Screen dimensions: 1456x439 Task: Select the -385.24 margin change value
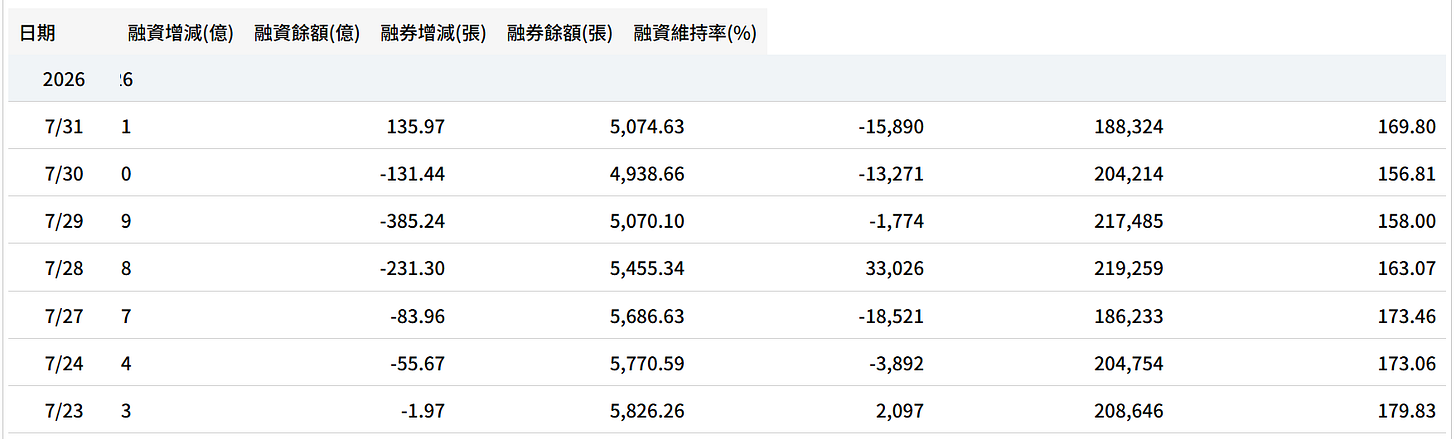[x=412, y=221]
